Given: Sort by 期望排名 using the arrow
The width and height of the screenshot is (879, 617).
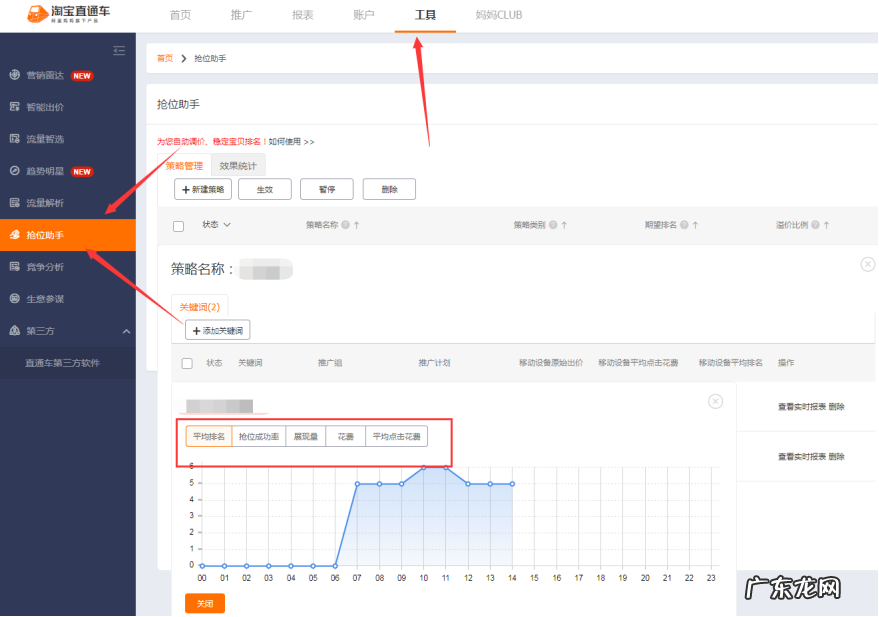Looking at the screenshot, I should click(697, 225).
